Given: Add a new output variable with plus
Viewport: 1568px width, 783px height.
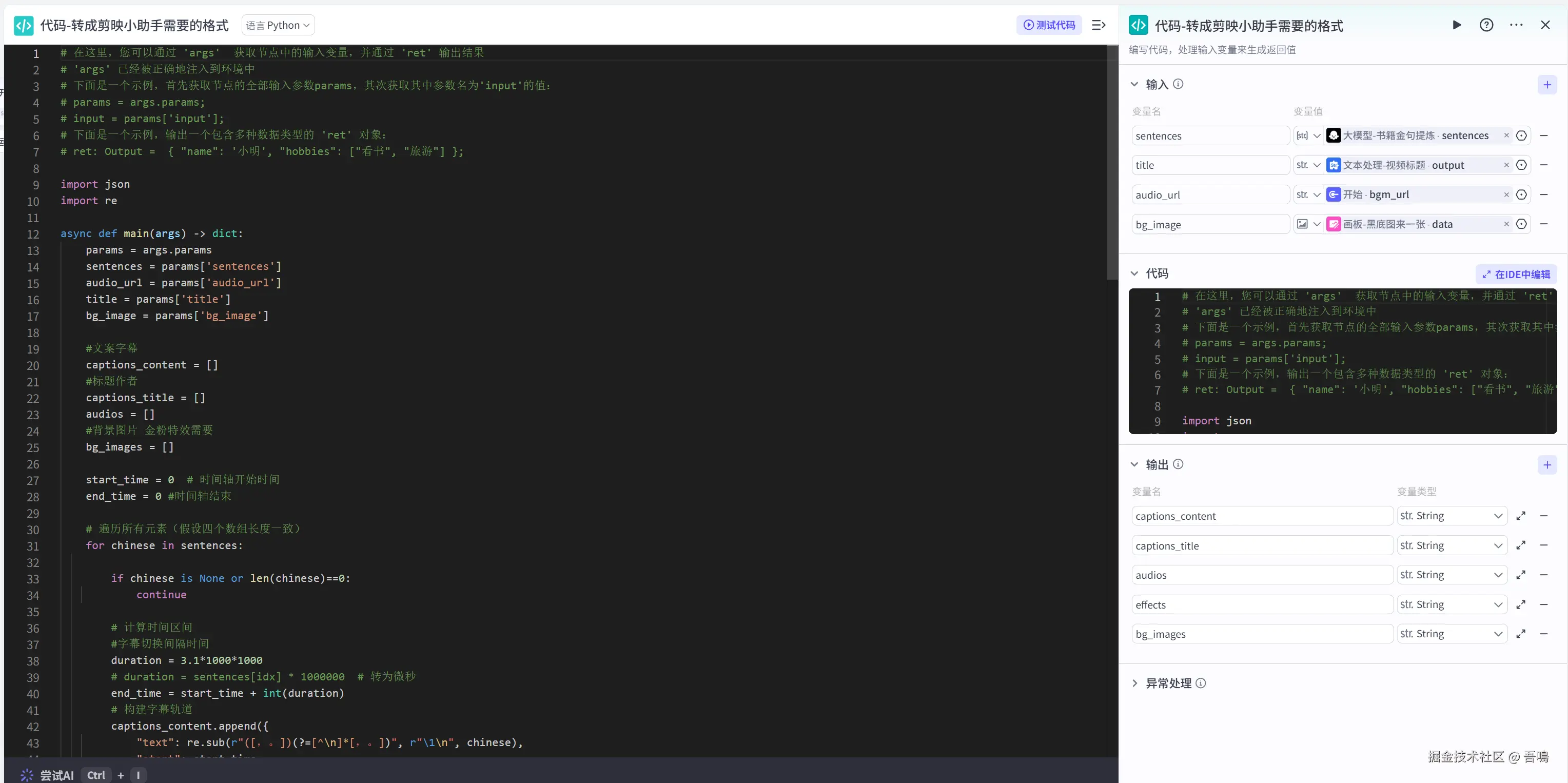Looking at the screenshot, I should 1546,465.
